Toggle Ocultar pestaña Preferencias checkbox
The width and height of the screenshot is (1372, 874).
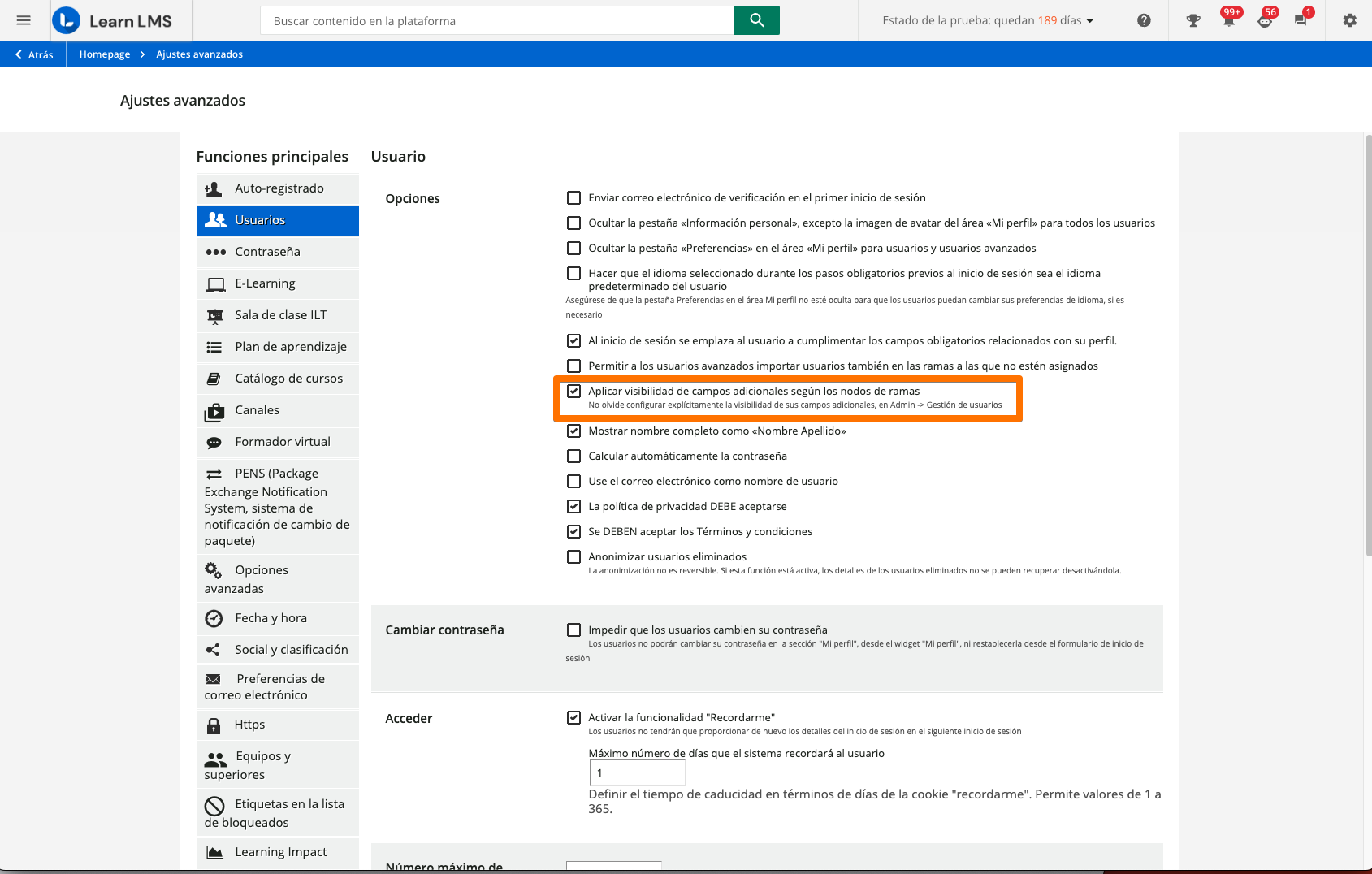[x=573, y=248]
